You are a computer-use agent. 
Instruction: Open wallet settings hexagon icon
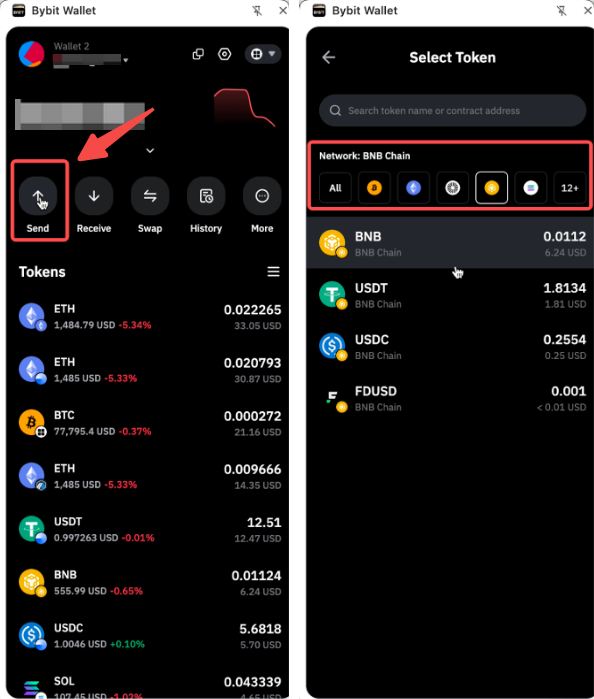(x=224, y=54)
